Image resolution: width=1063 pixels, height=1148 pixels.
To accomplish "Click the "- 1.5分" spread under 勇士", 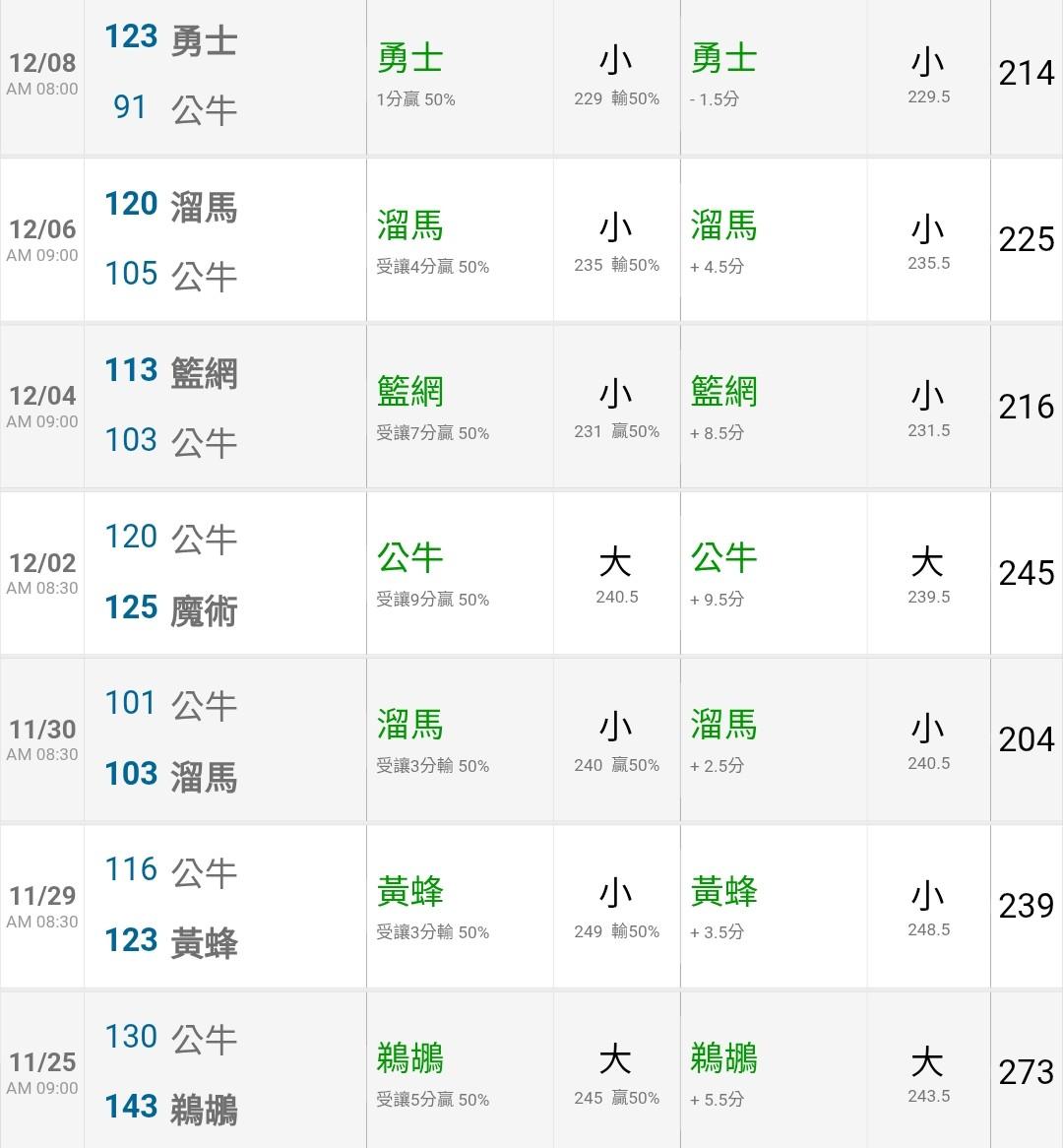I will [715, 99].
